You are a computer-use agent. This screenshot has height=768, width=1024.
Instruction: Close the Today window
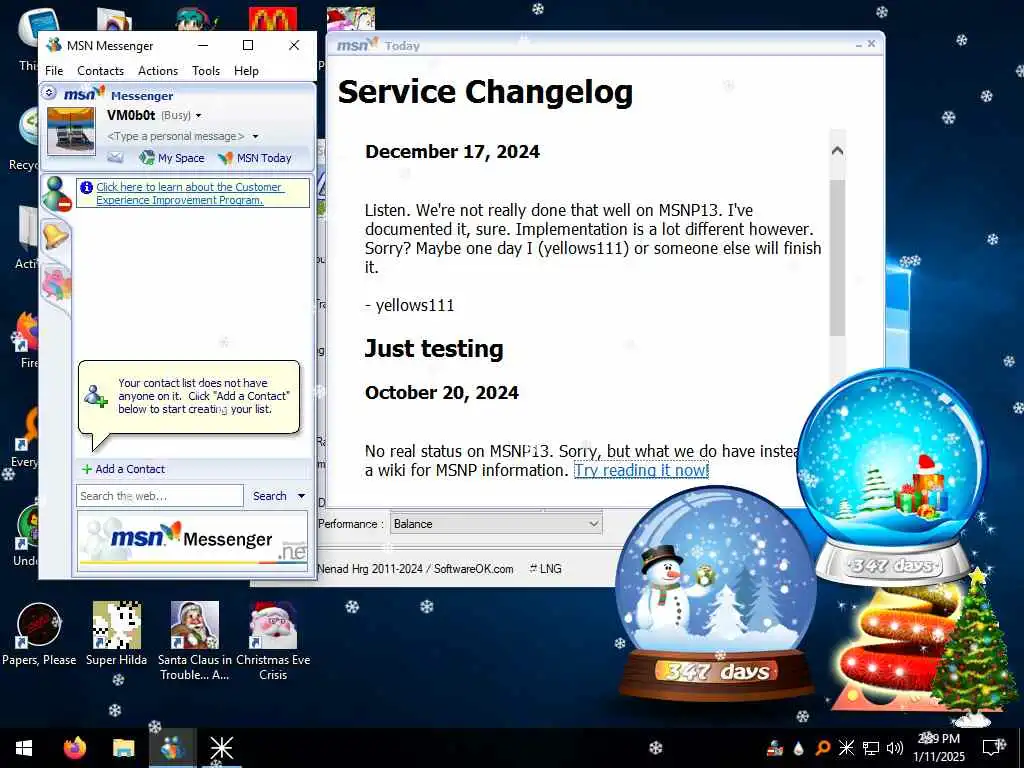[871, 44]
